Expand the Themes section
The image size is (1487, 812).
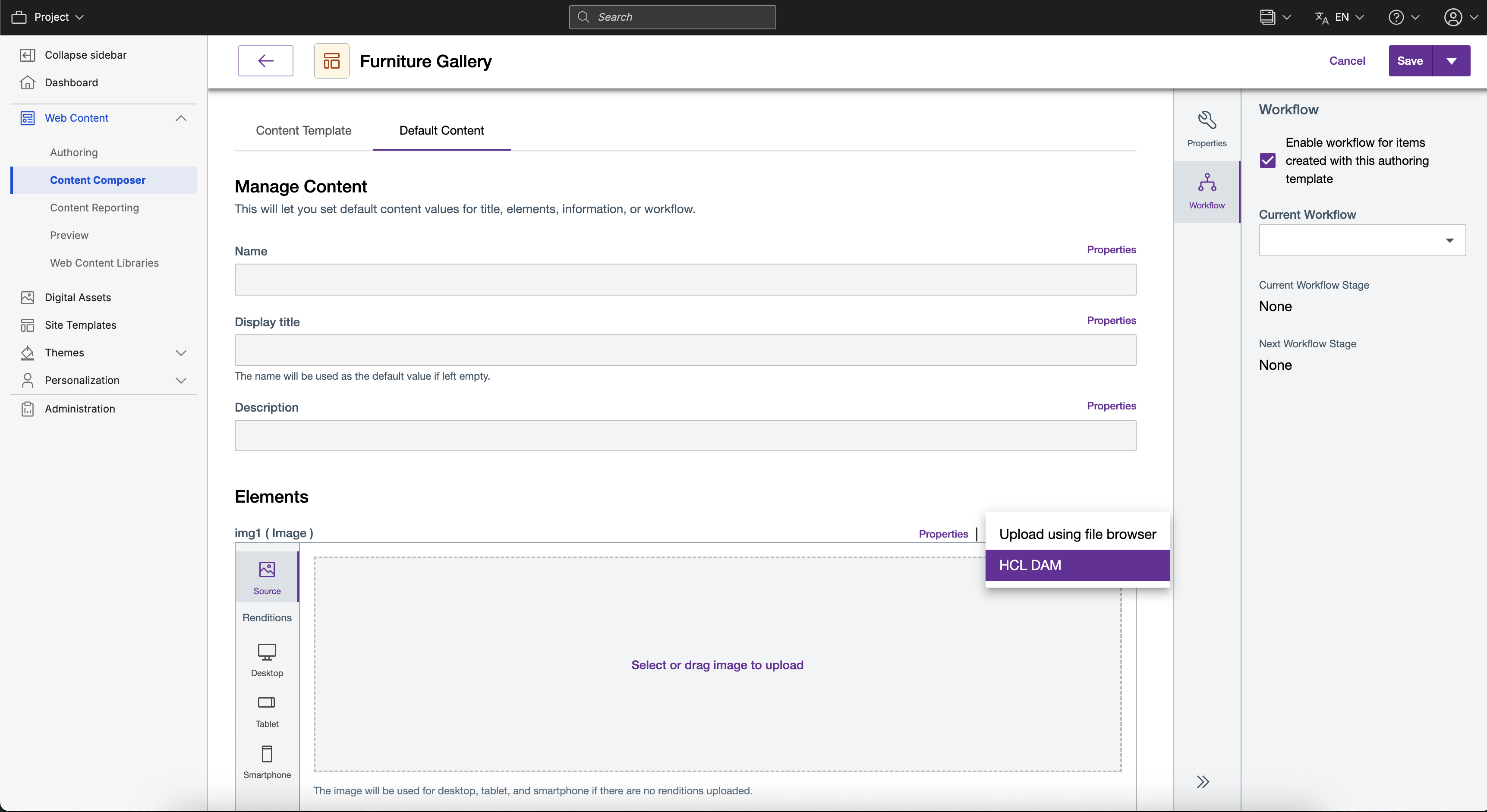pos(181,352)
